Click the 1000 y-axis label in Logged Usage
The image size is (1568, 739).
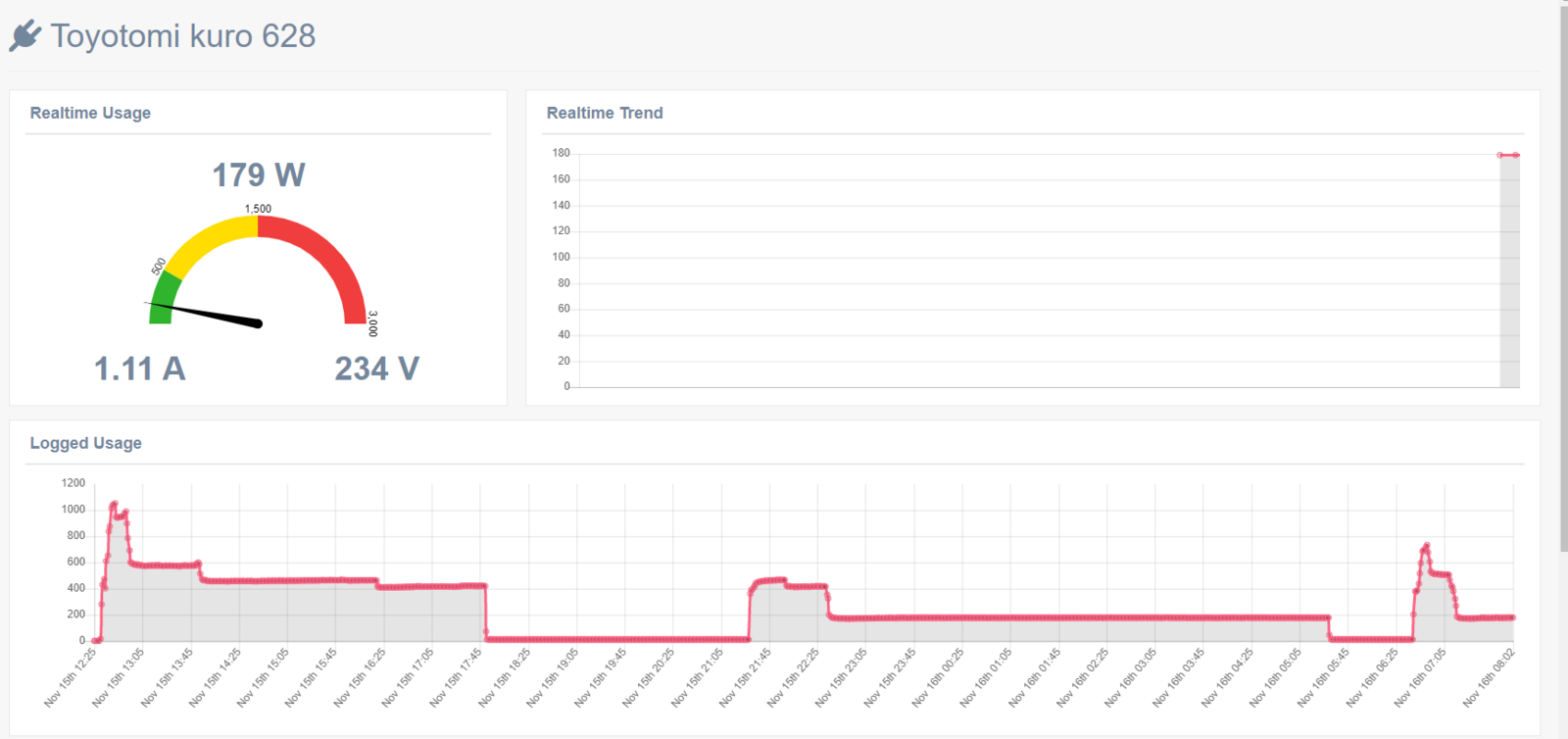(73, 510)
